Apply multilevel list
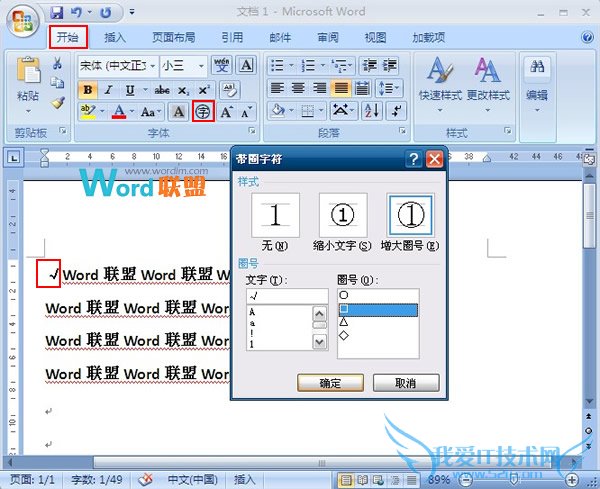 click(x=339, y=65)
